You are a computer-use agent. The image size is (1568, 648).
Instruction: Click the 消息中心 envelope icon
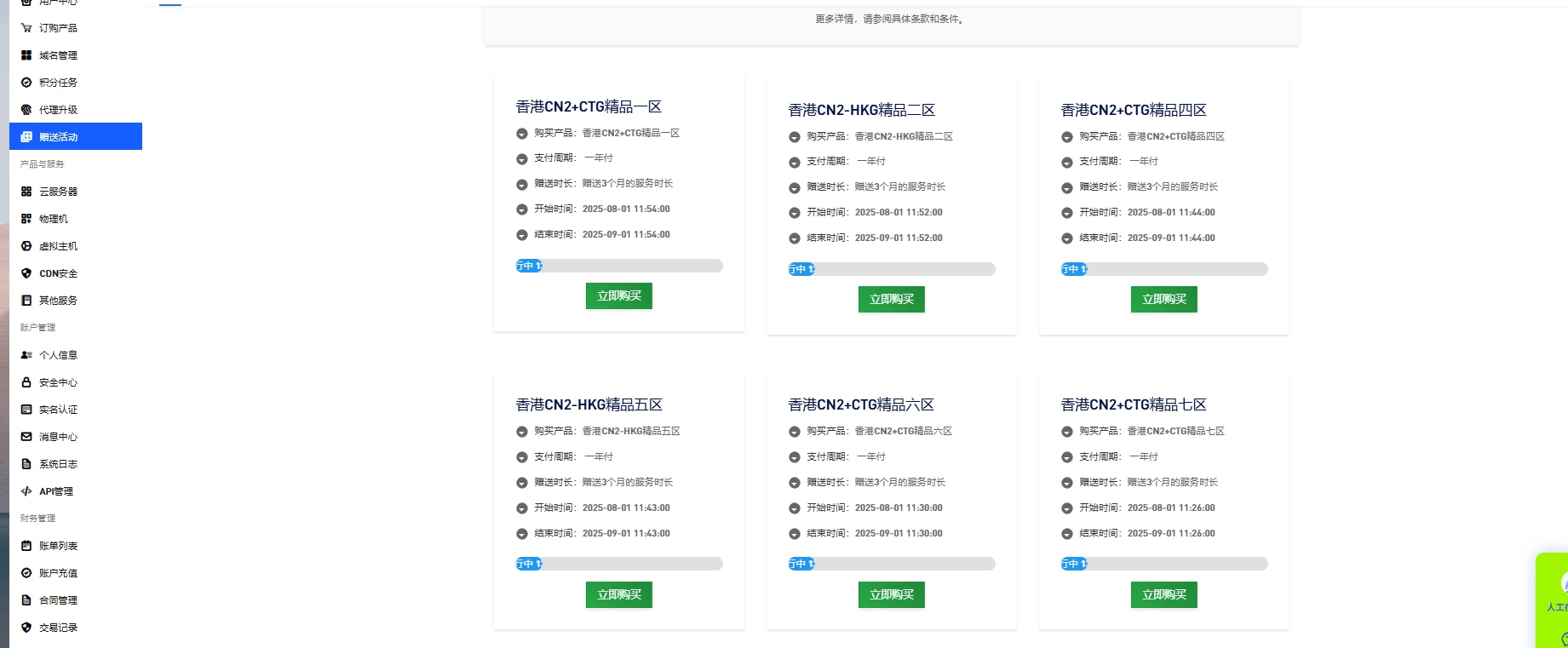pyautogui.click(x=26, y=437)
